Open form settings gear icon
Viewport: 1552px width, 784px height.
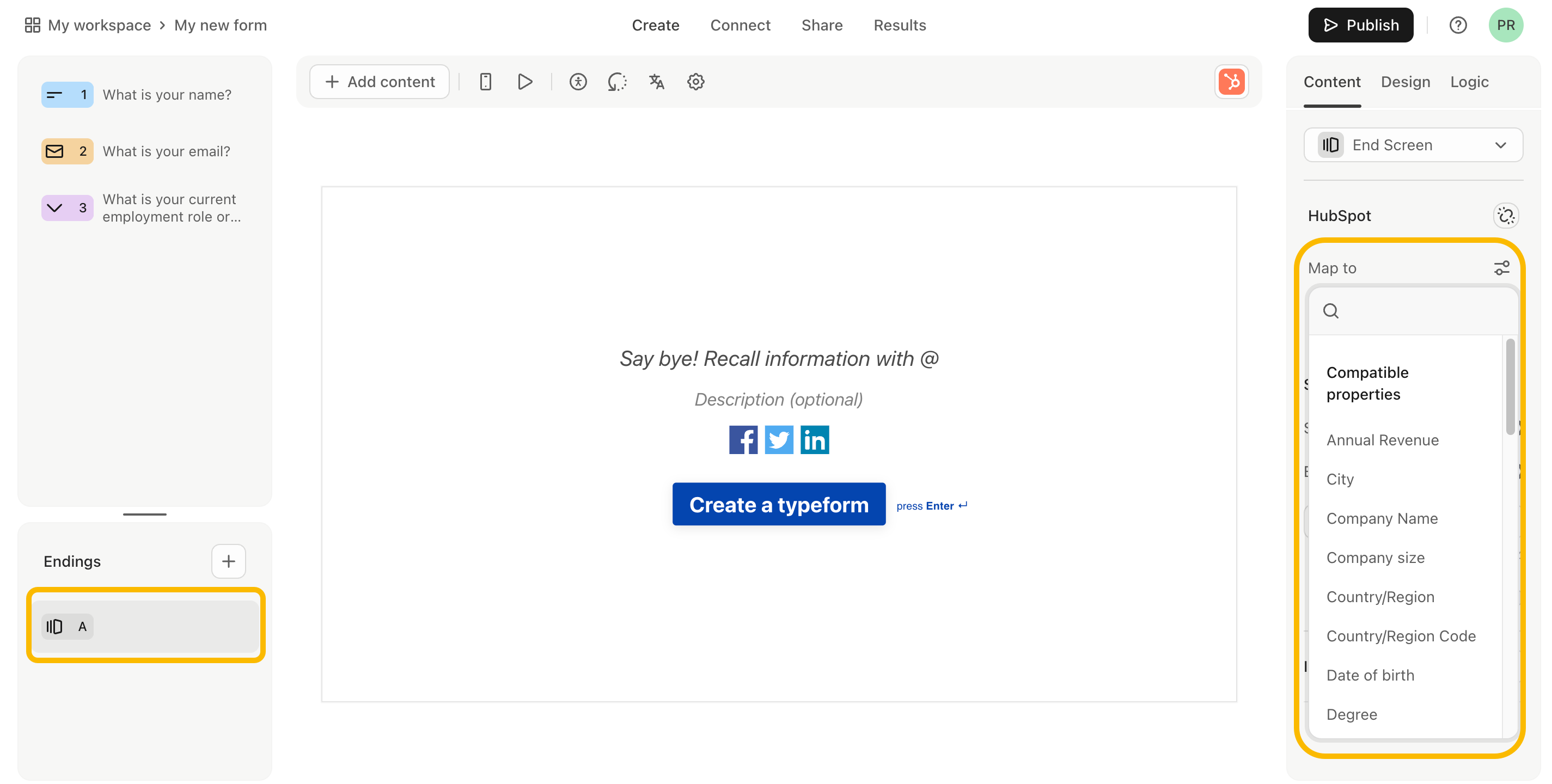pos(696,82)
